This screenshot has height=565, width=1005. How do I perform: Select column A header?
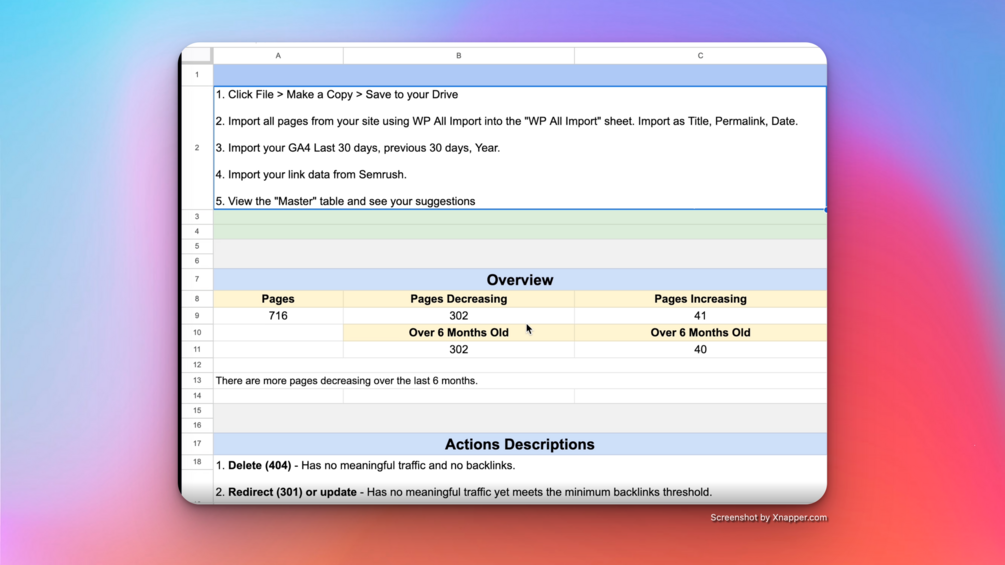click(x=278, y=56)
